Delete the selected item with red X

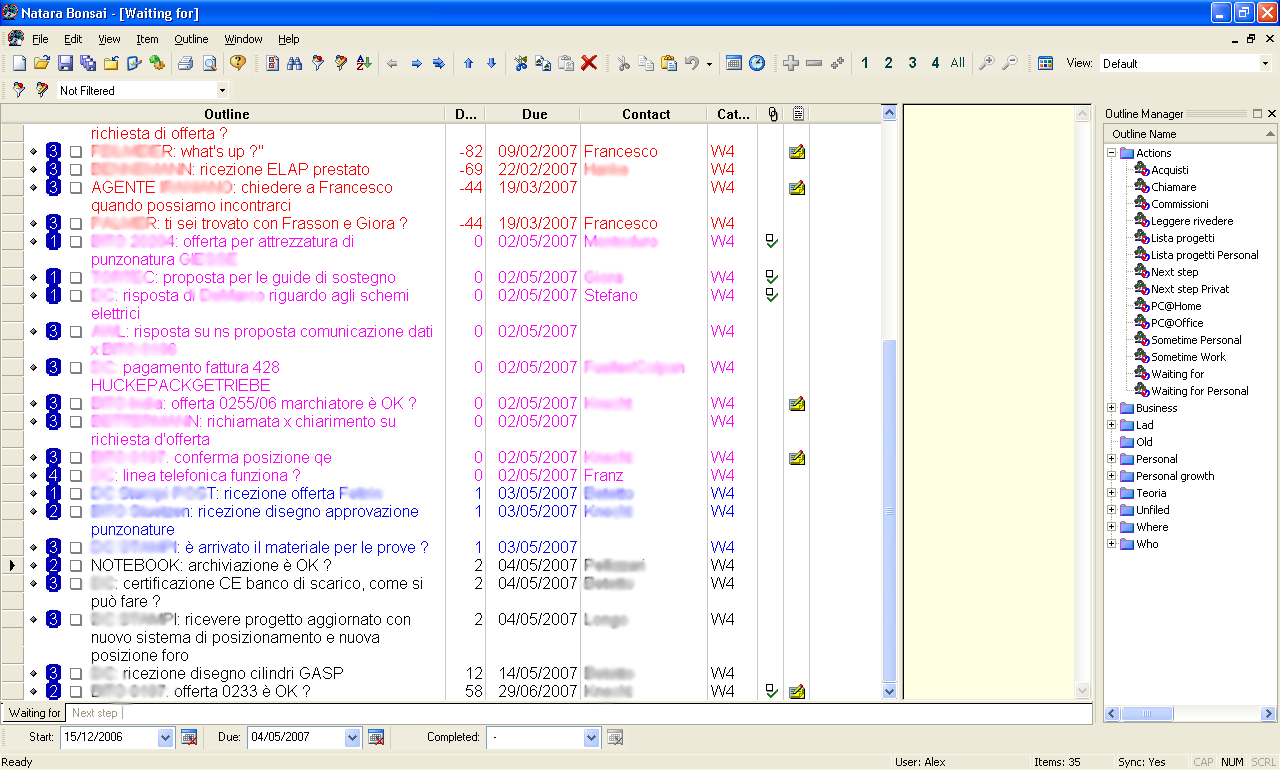coord(589,63)
